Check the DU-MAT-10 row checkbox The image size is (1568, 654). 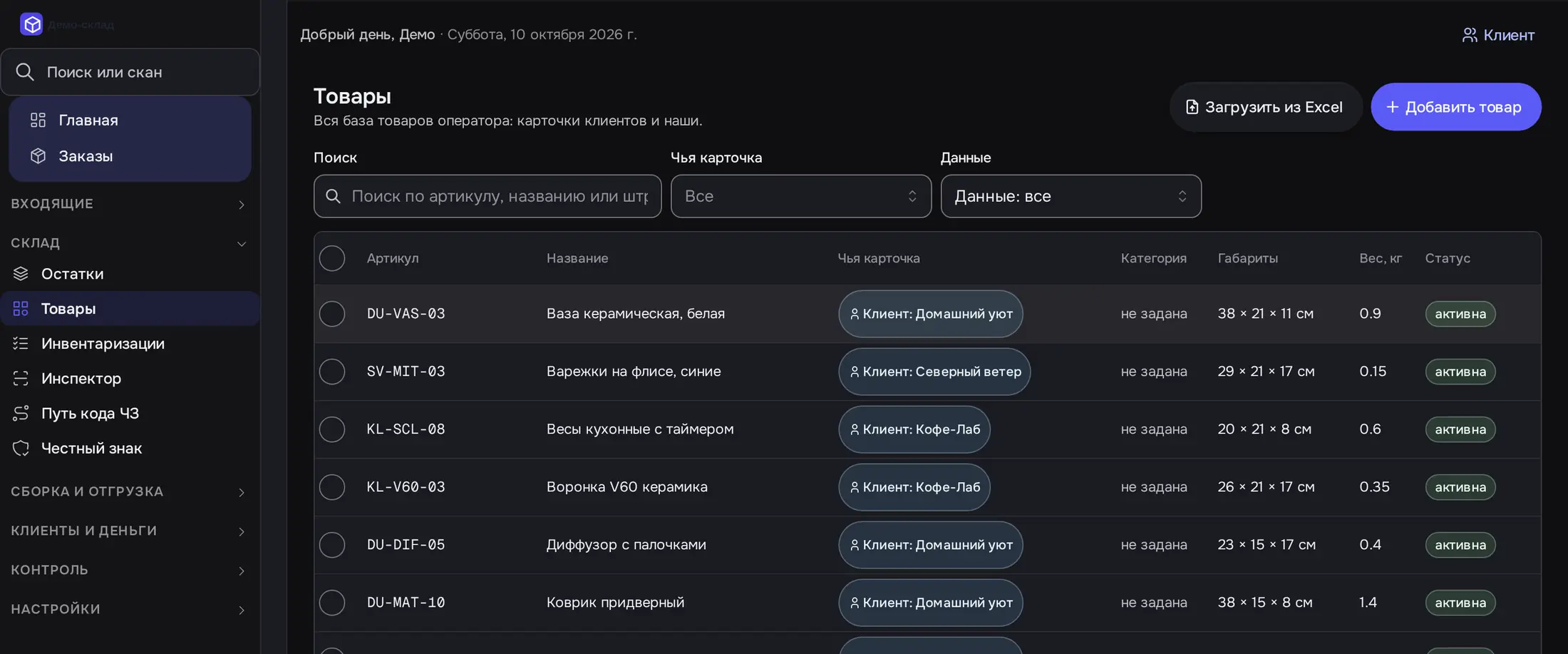(x=332, y=603)
